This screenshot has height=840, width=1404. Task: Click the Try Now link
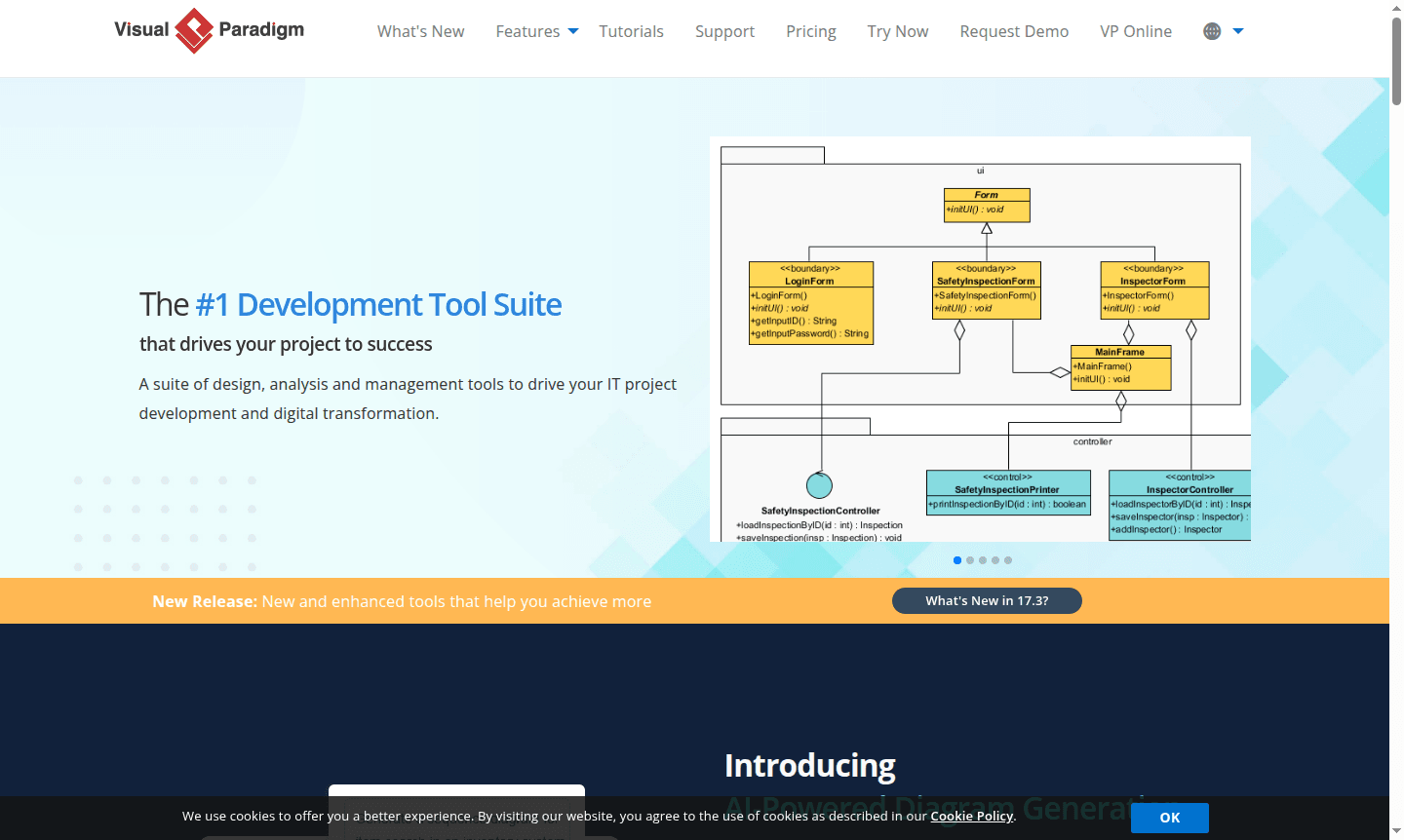click(897, 31)
